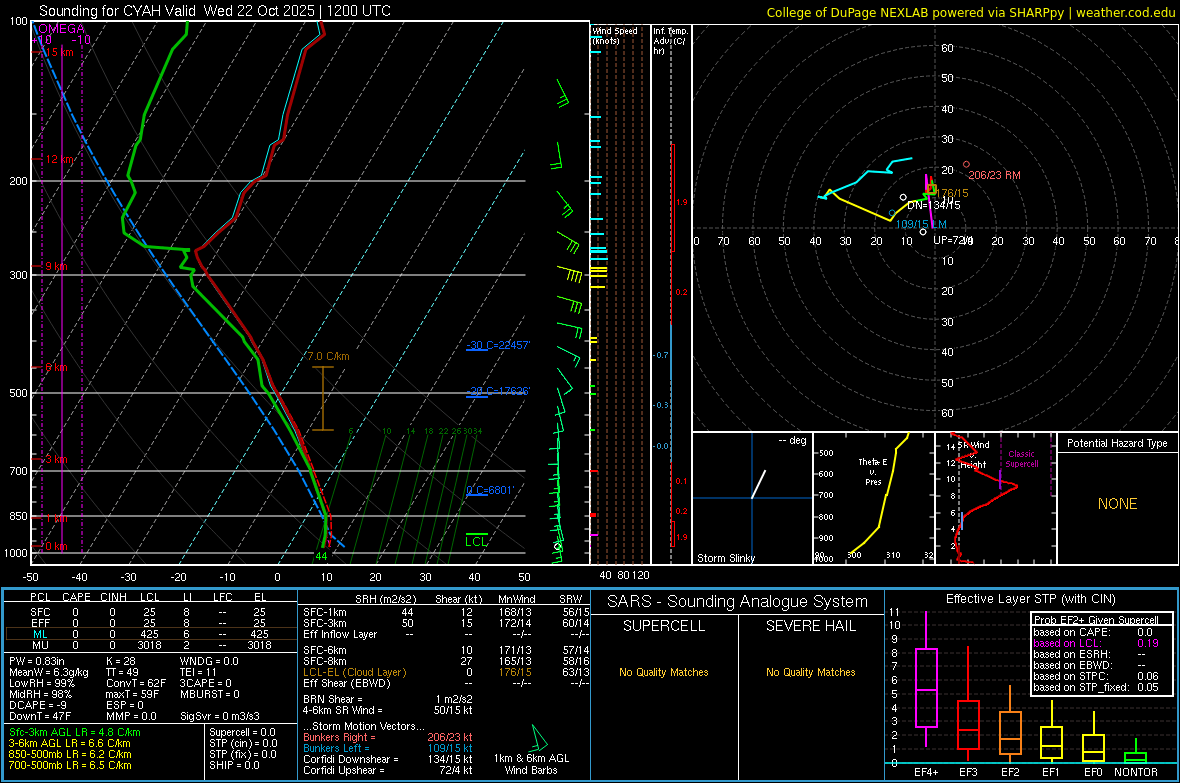1180x783 pixels.
Task: Click the magenta based on LCL: probability row
Action: (1096, 643)
